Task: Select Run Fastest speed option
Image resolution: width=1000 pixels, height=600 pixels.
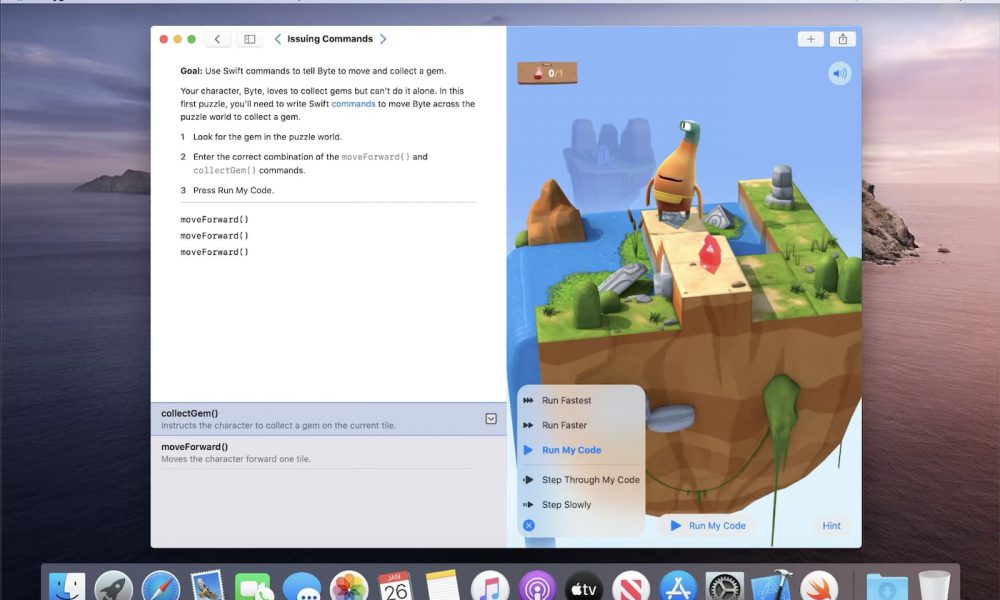Action: pyautogui.click(x=566, y=400)
